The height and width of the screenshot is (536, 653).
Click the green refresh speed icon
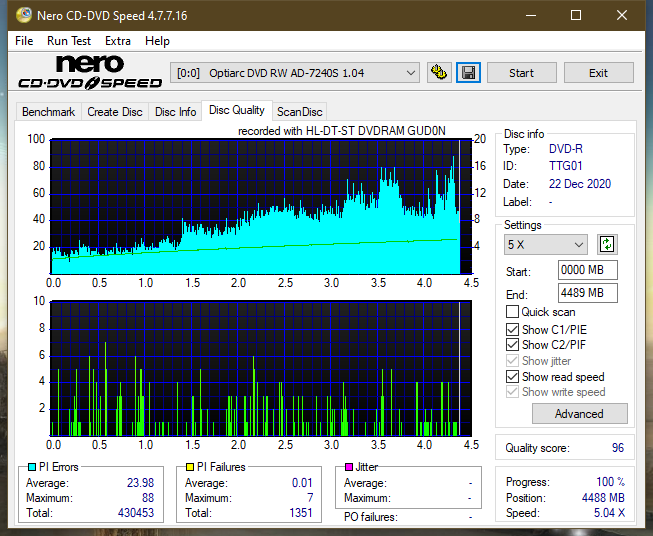[x=607, y=244]
